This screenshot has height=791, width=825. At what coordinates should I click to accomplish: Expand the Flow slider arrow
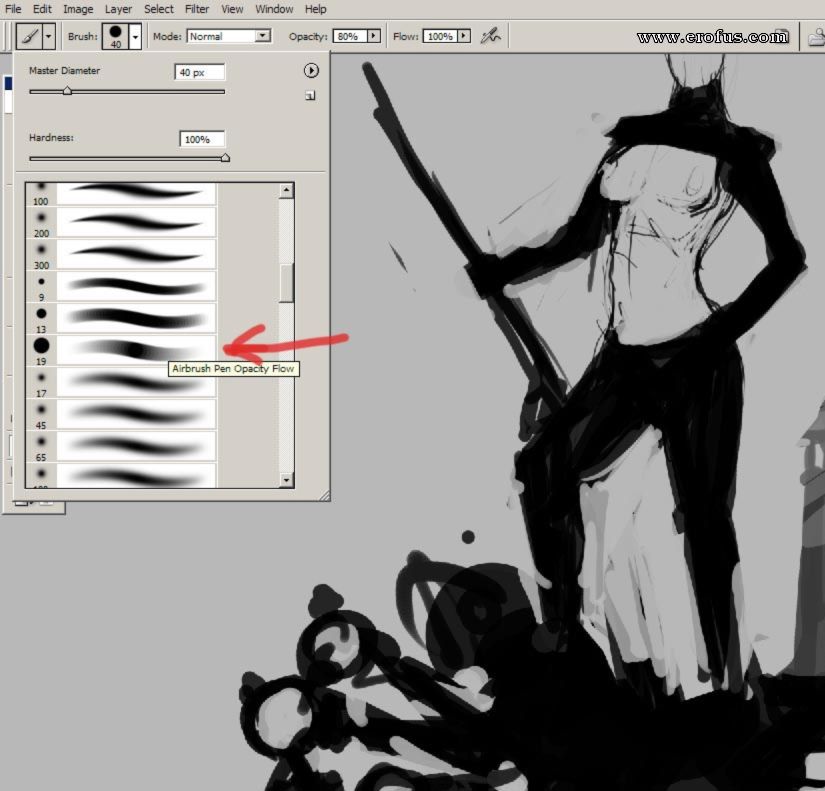[x=464, y=36]
